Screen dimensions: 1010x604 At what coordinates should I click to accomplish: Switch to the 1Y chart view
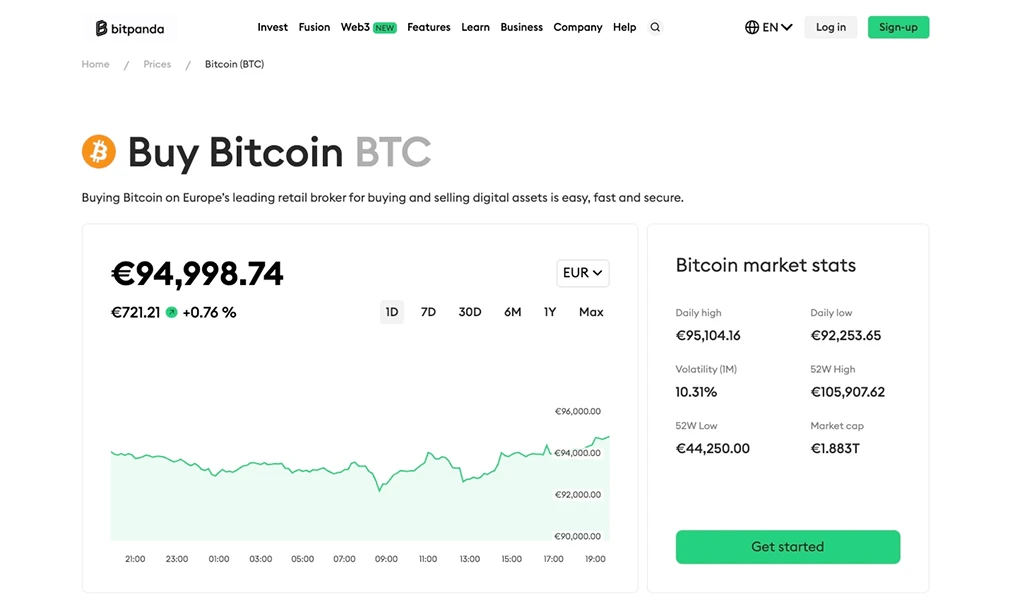[x=549, y=311]
